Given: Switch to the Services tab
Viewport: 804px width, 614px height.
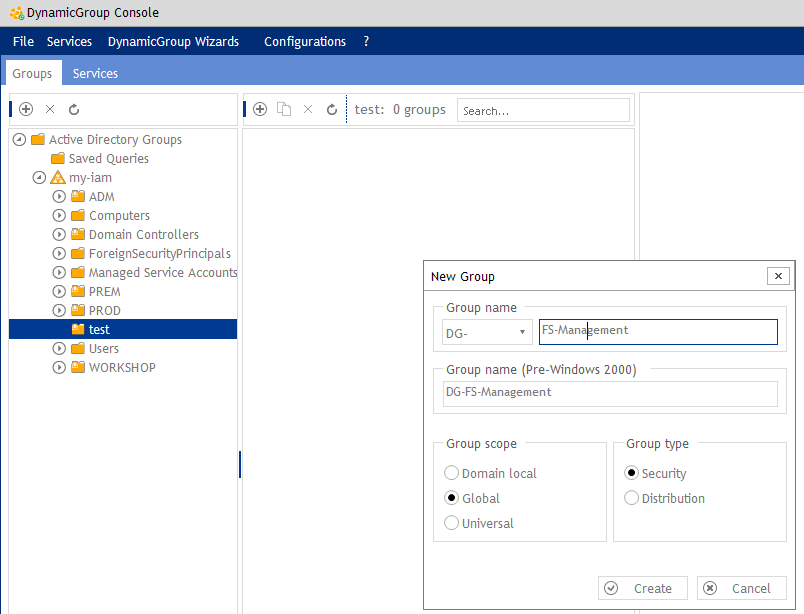Looking at the screenshot, I should pyautogui.click(x=95, y=73).
